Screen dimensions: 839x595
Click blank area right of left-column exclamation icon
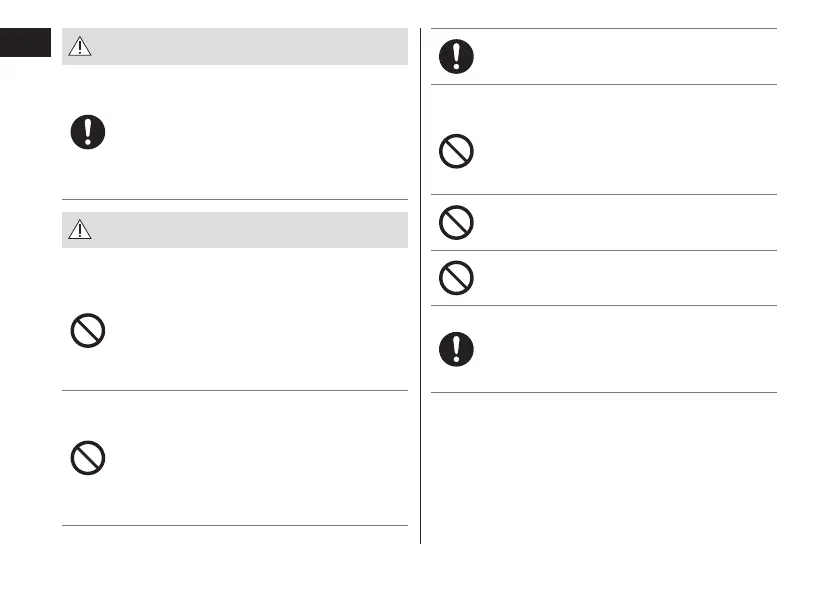250,132
